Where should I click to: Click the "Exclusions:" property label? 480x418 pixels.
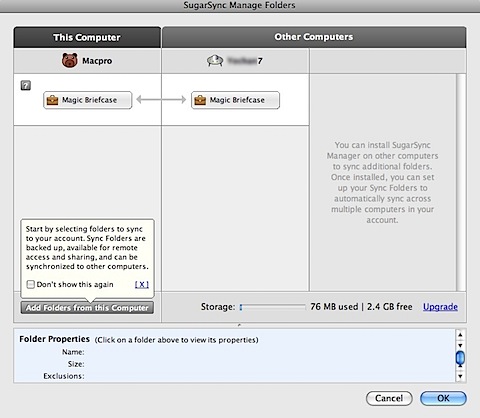[64, 376]
